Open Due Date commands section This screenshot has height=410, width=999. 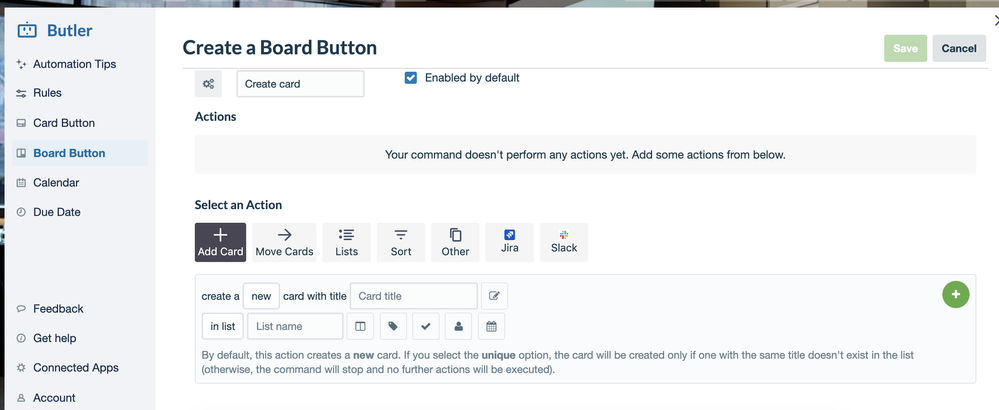[x=57, y=212]
